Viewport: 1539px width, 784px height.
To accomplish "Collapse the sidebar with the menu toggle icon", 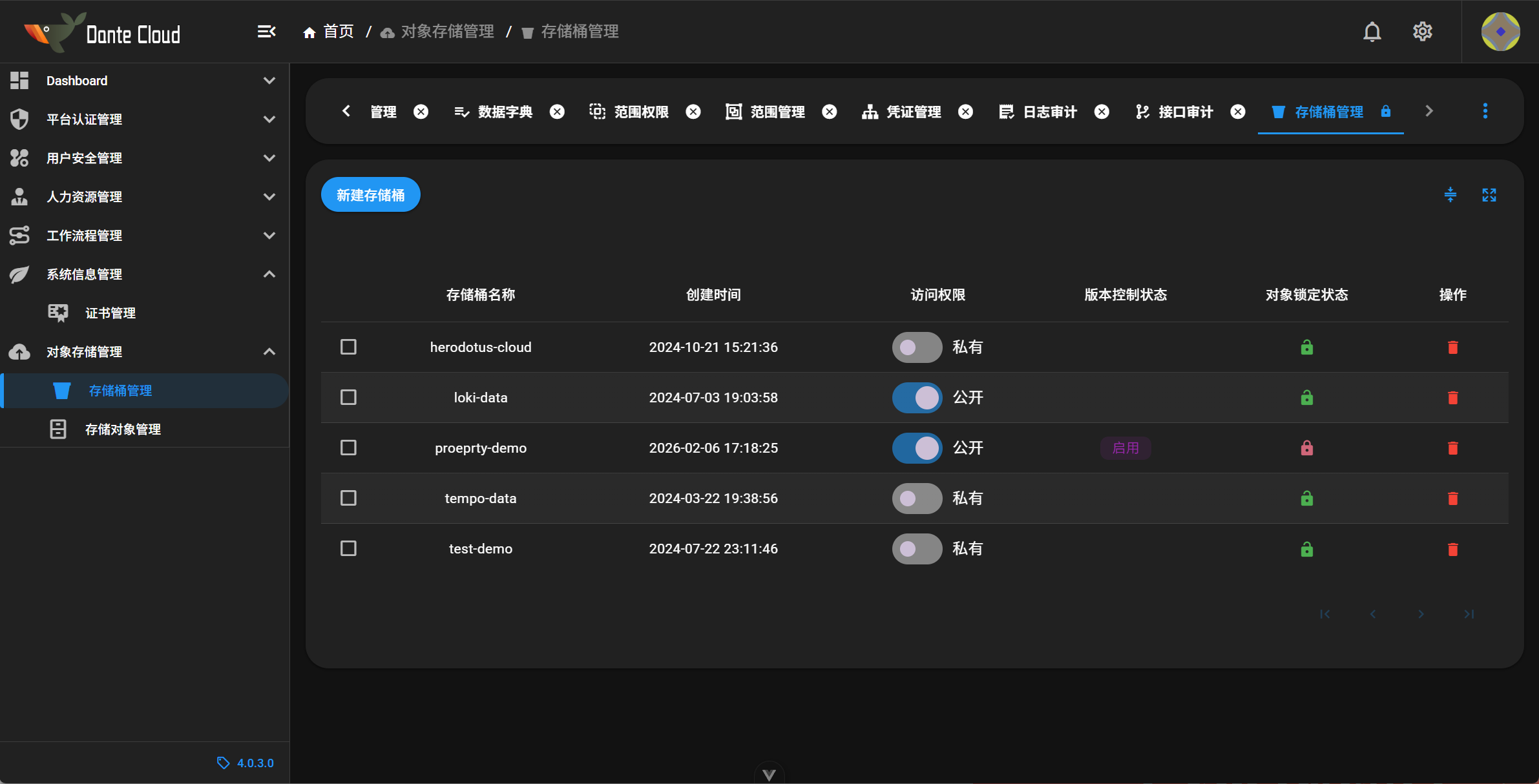I will 267,31.
